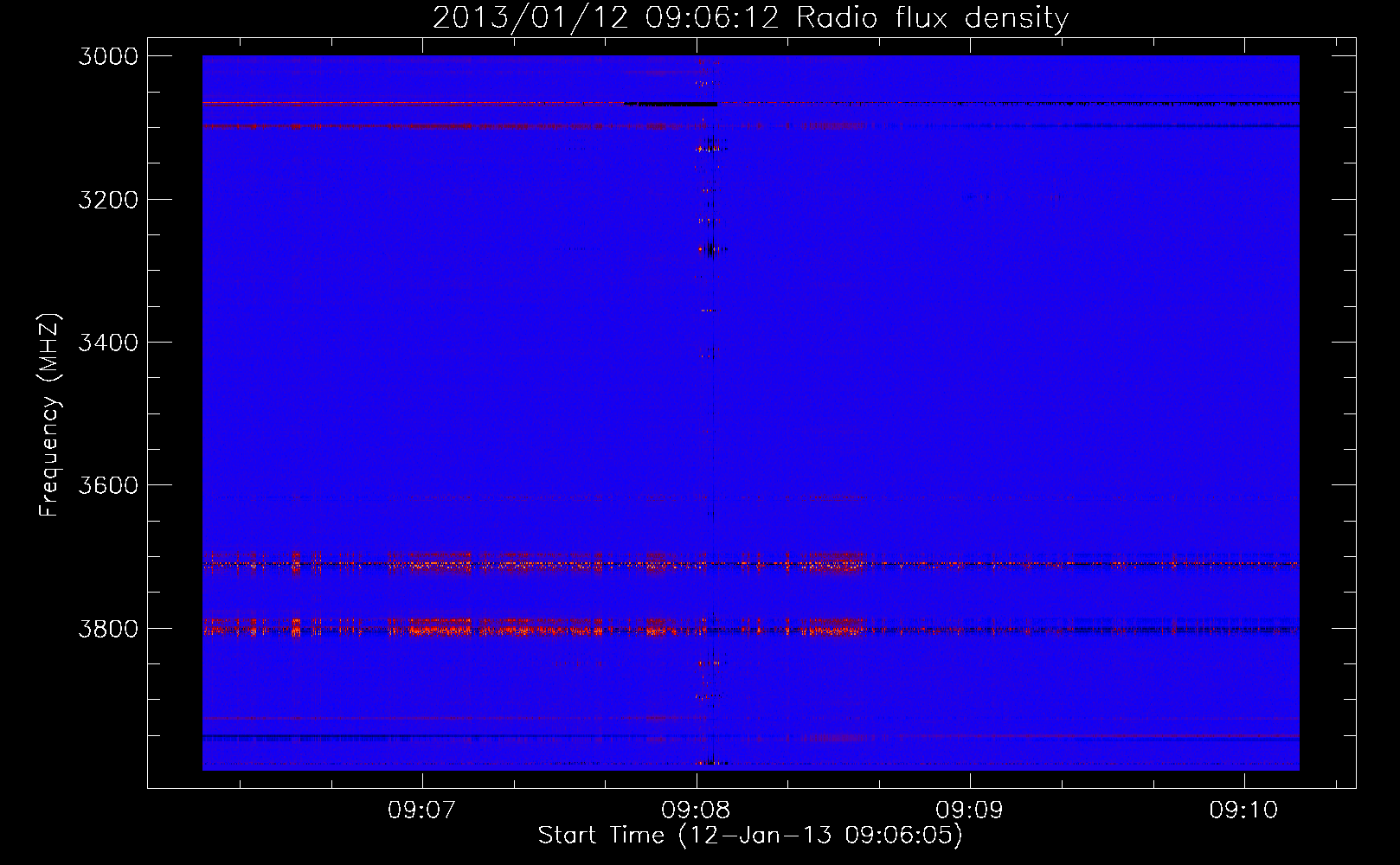Click the 3000 frequency axis label
This screenshot has height=865, width=1400.
coord(108,56)
